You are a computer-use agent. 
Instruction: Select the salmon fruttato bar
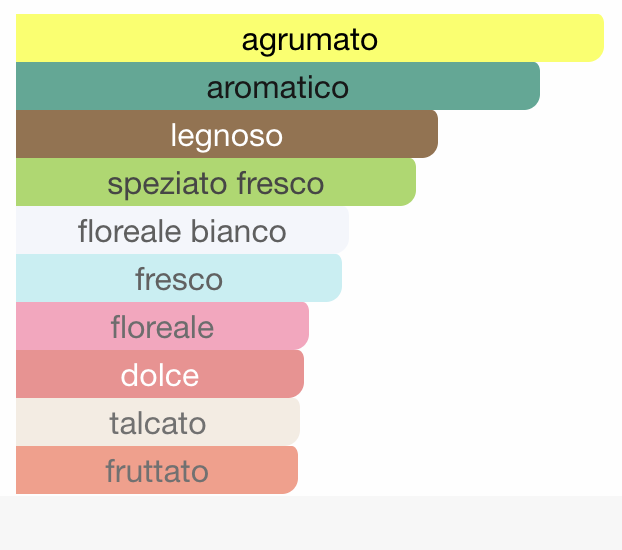tap(157, 470)
